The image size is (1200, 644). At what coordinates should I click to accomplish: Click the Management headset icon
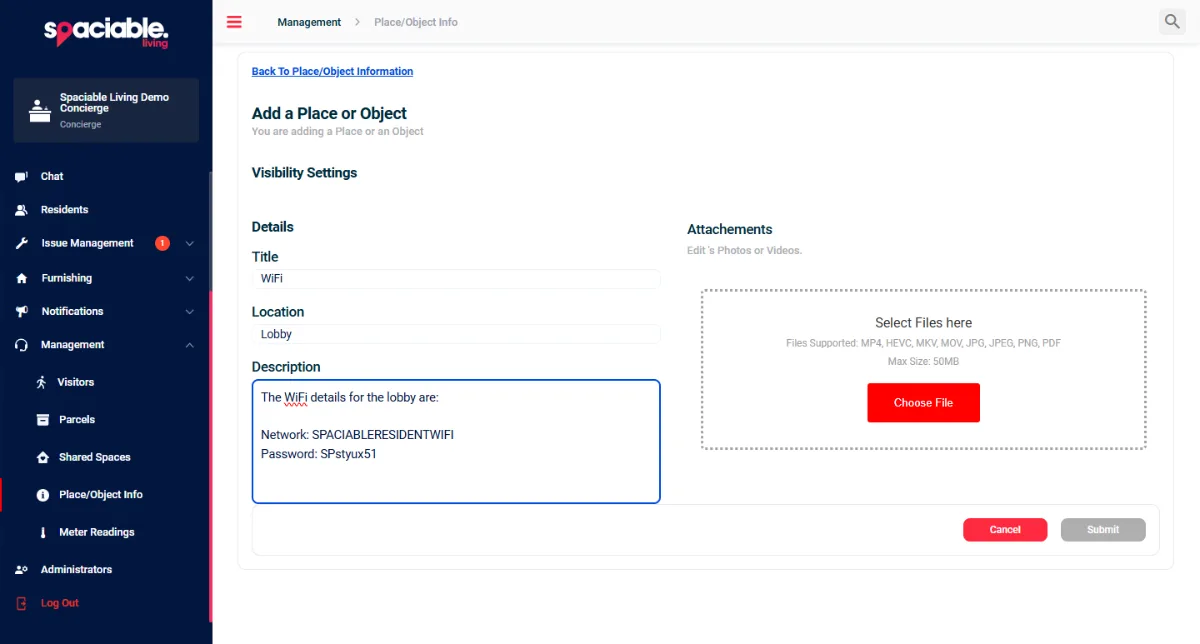coord(21,345)
